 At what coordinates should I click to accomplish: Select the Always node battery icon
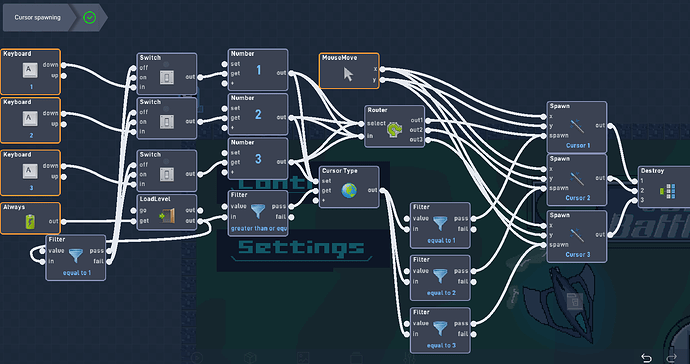(30, 221)
